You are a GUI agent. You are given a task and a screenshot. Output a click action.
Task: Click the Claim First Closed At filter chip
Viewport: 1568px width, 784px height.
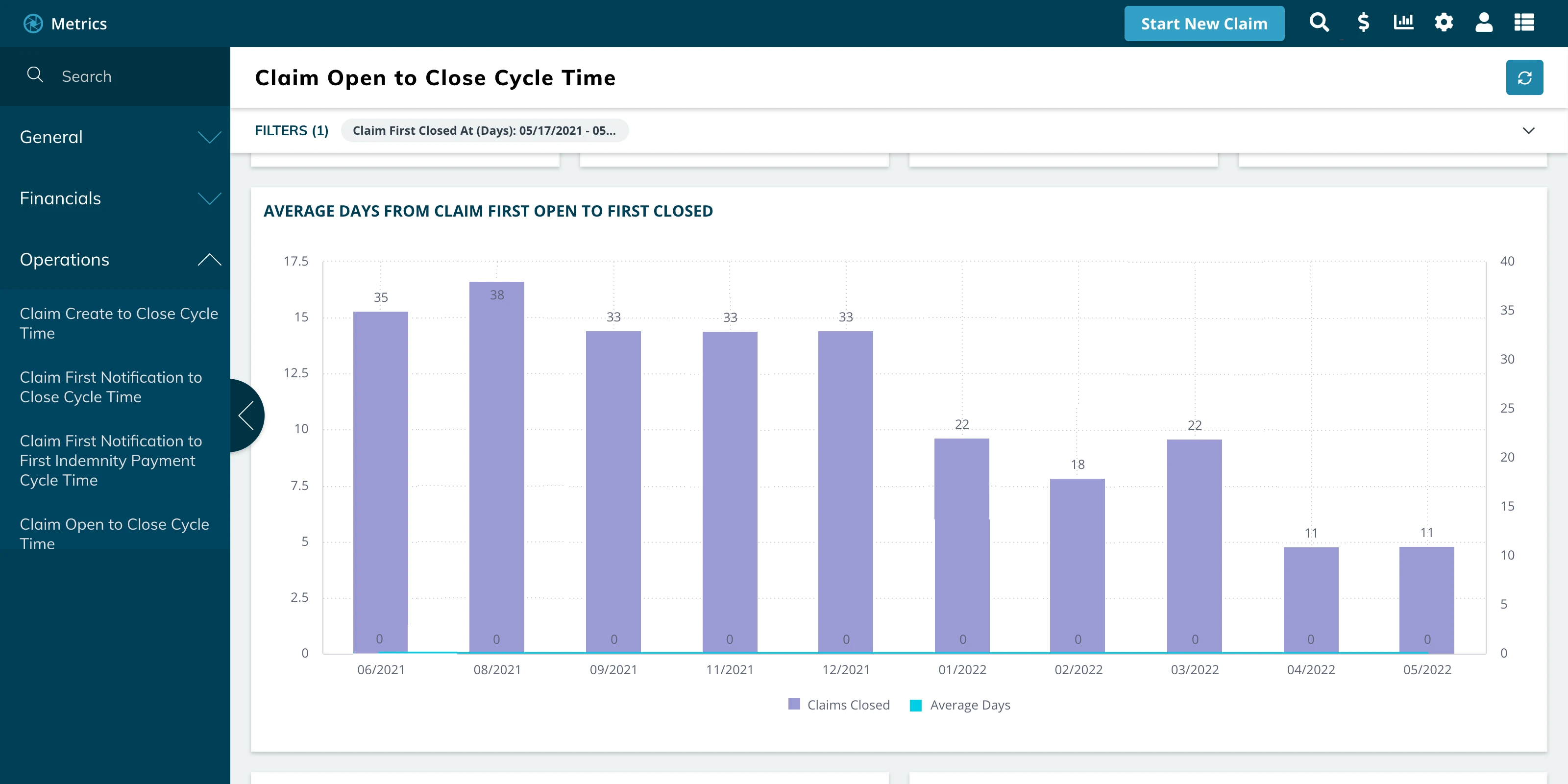[x=484, y=130]
